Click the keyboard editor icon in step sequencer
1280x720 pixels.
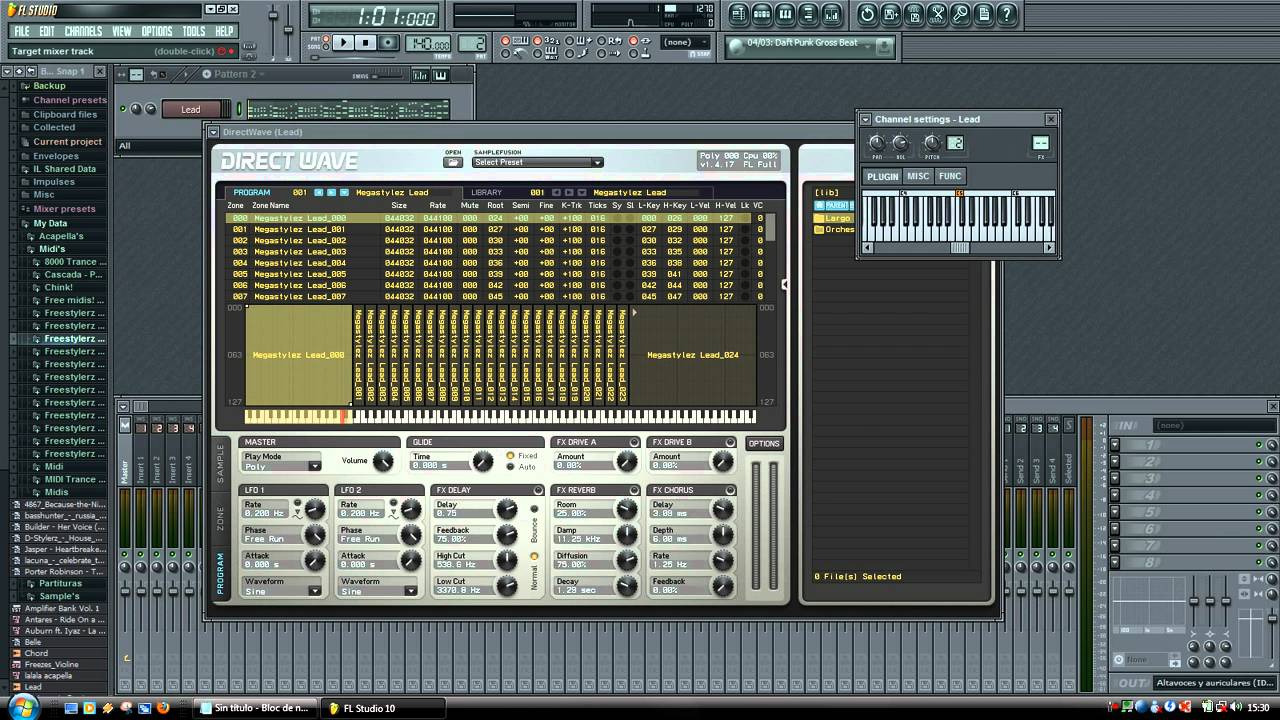[440, 75]
